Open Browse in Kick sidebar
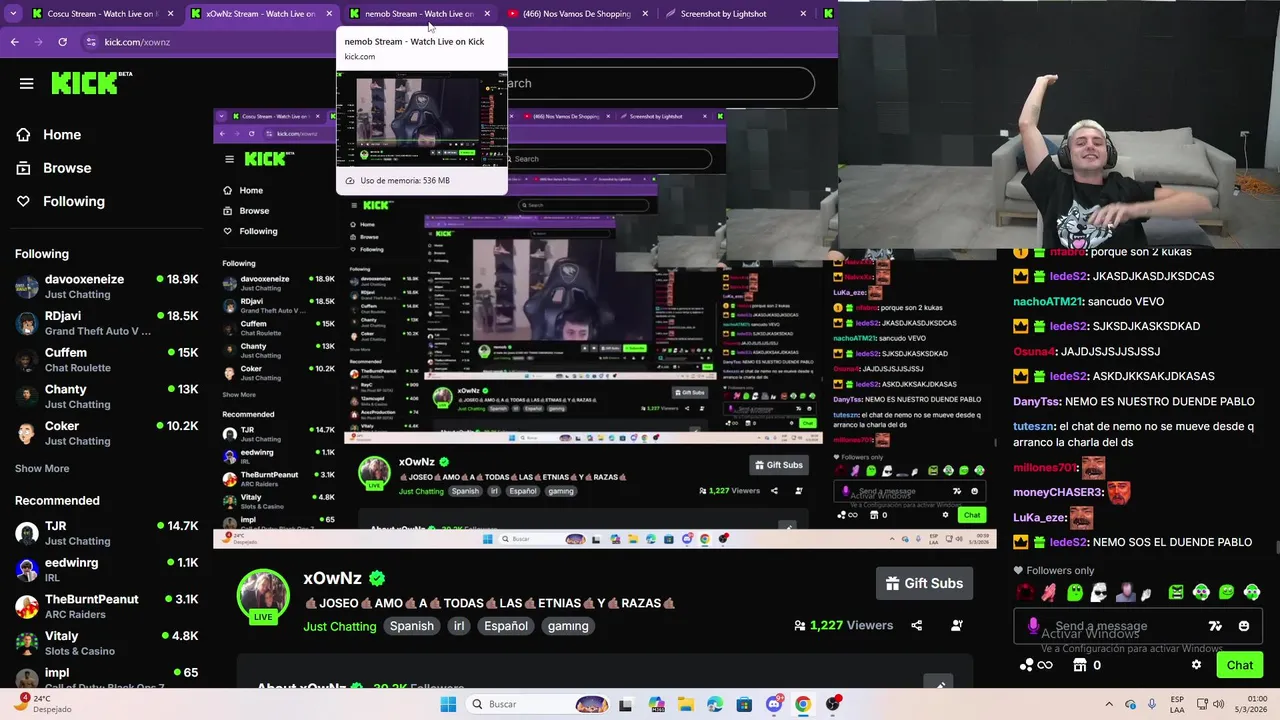This screenshot has height=720, width=1280. click(54, 168)
